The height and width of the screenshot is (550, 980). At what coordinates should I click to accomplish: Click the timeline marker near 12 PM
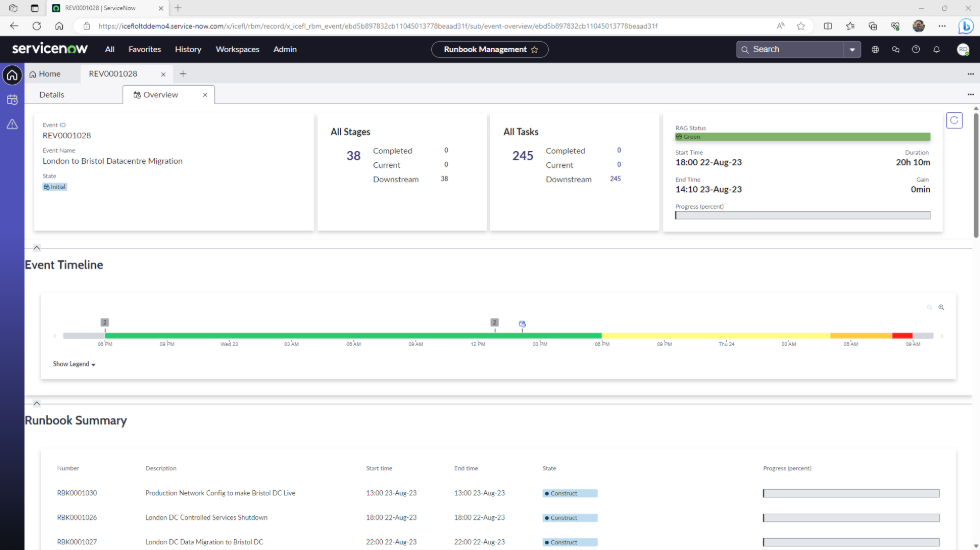[x=494, y=322]
